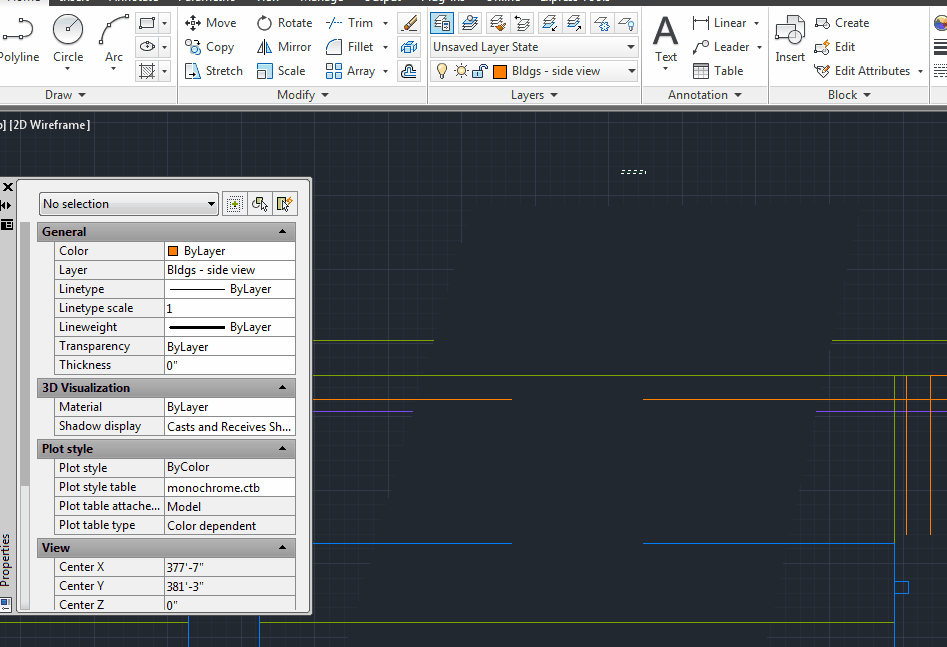Click the Quick Select icon in Properties

[286, 204]
